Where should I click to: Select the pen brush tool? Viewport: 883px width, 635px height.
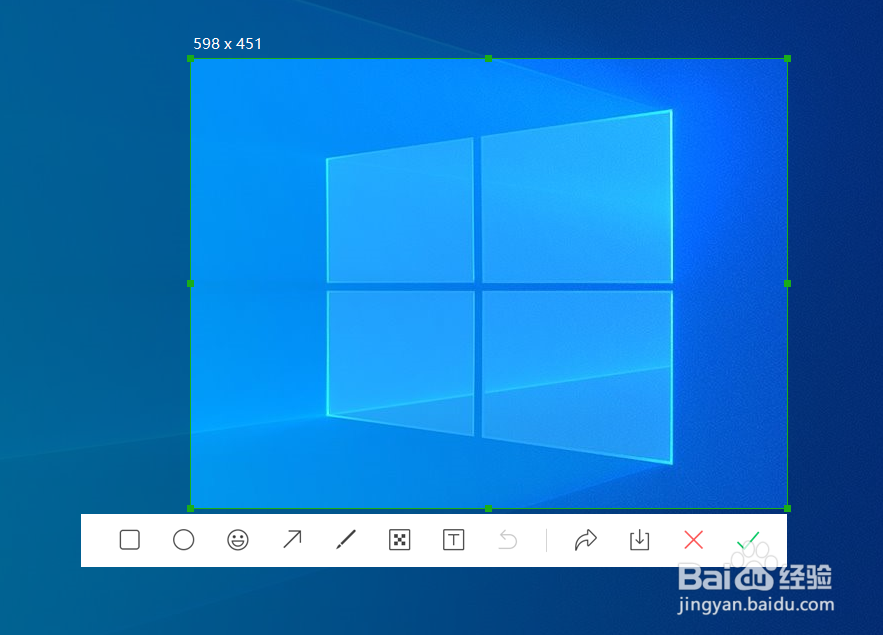(346, 540)
